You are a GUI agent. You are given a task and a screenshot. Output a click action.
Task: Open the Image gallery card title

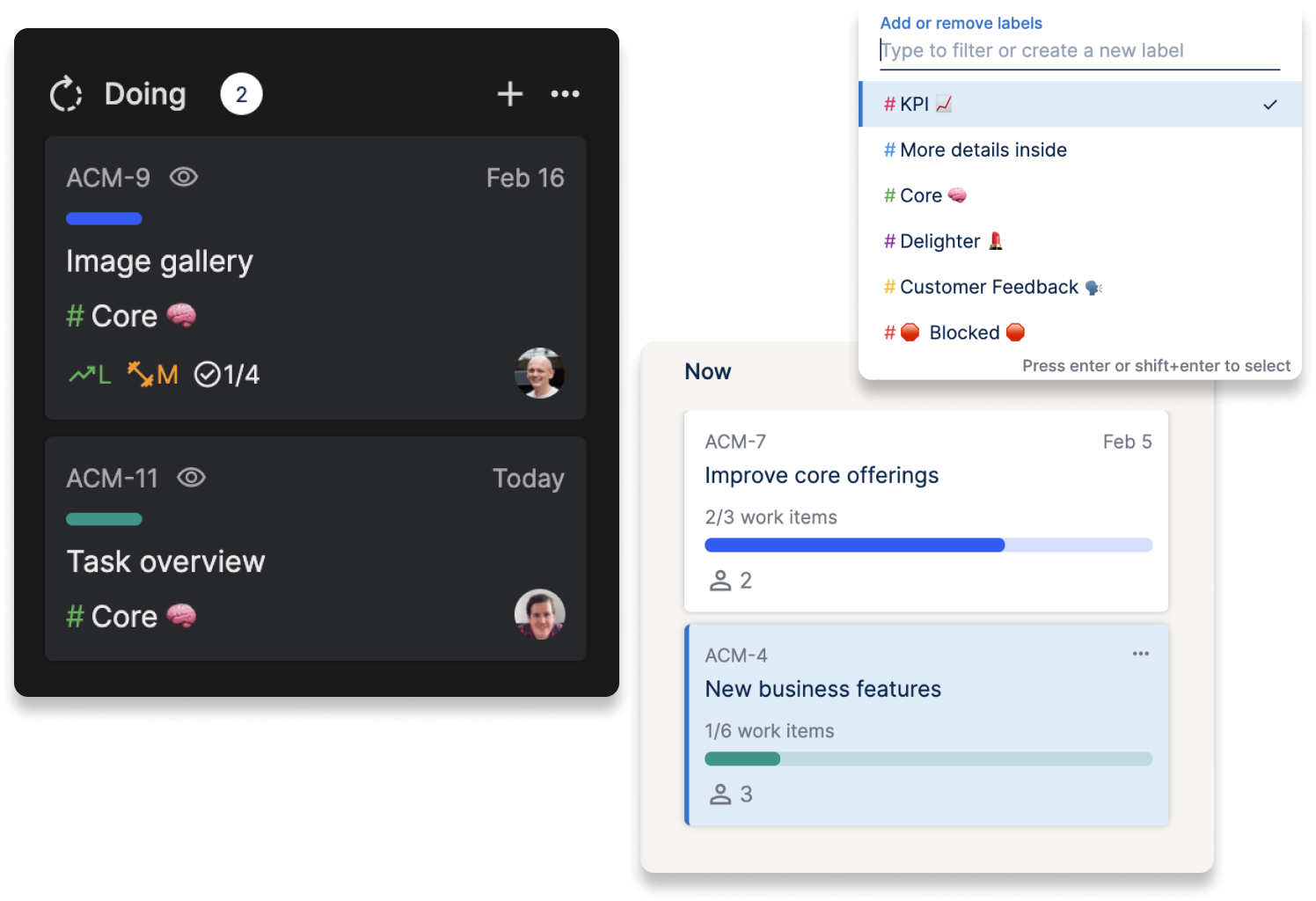click(x=159, y=261)
